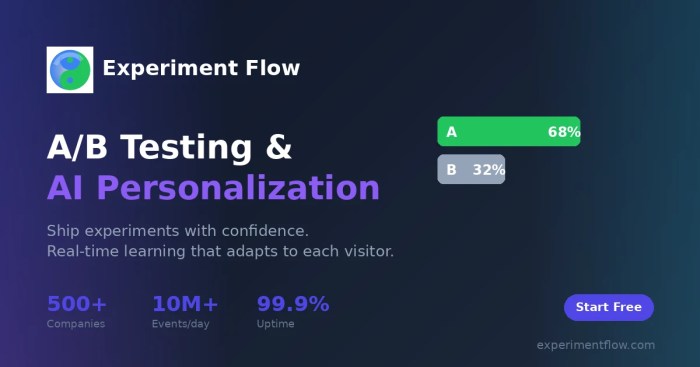Click the Events/day caption under 10M+
The width and height of the screenshot is (700, 367).
[x=180, y=324]
